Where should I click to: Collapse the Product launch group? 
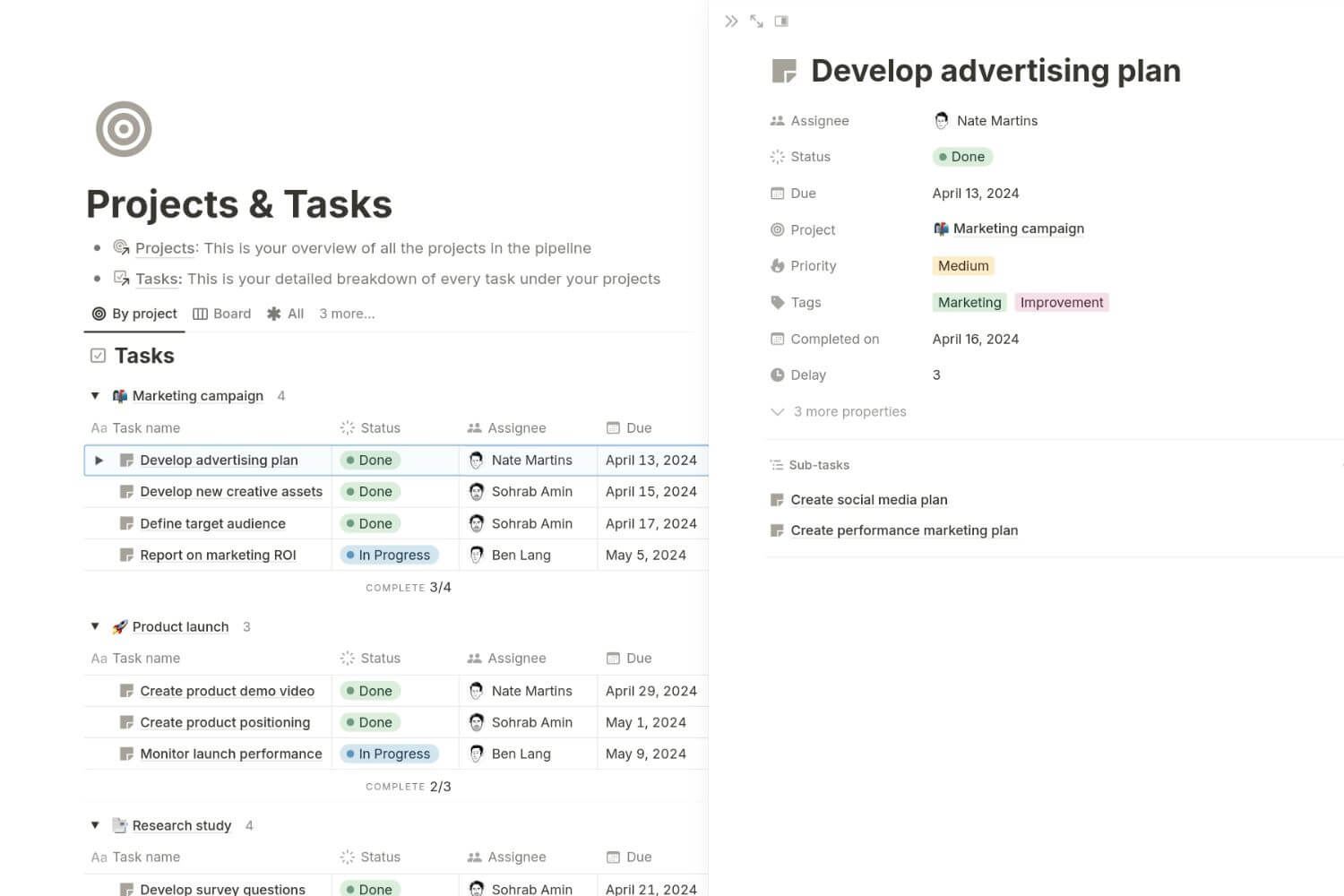[95, 626]
